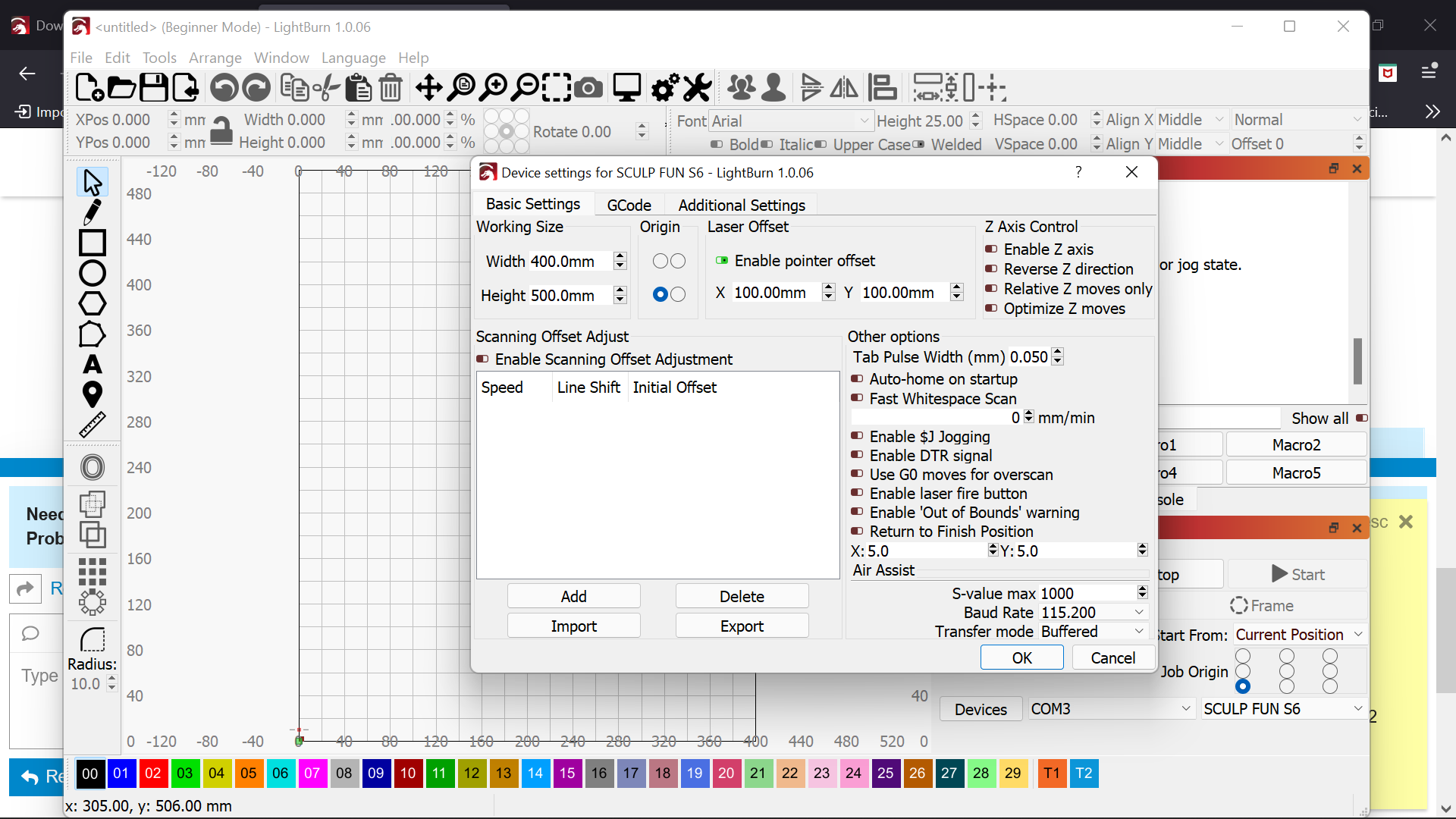
Task: Open the Align Y Middle dropdown
Action: (x=1191, y=144)
